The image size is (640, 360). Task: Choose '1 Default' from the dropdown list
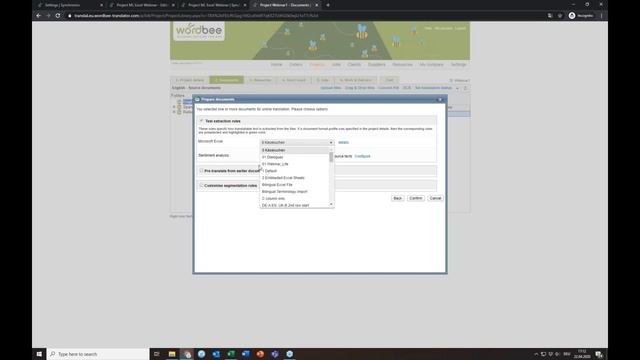click(x=295, y=171)
